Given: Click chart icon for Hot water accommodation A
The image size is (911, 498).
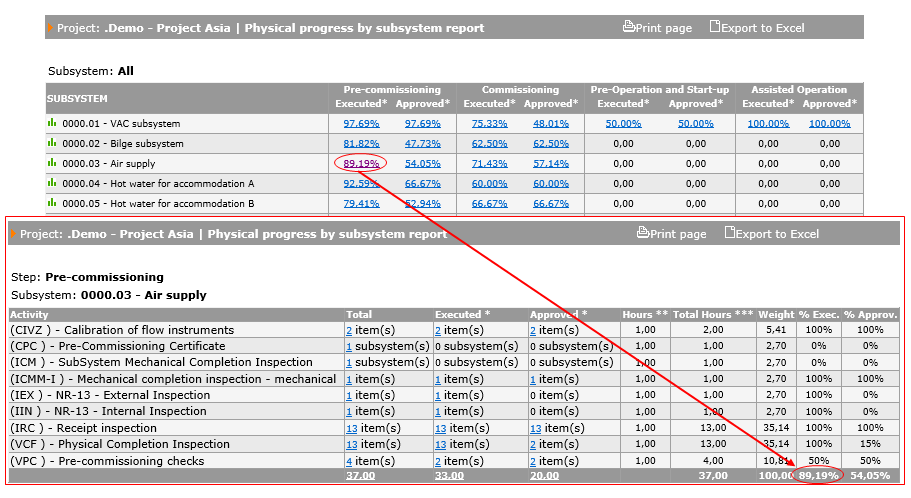Looking at the screenshot, I should pyautogui.click(x=52, y=182).
